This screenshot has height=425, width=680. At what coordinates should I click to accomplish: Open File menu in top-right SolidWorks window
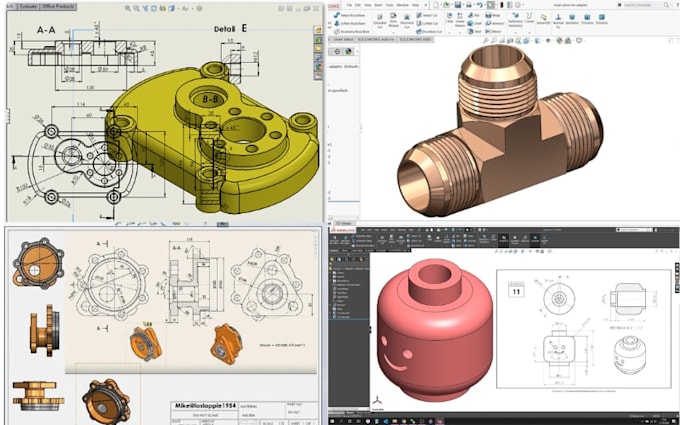point(350,5)
